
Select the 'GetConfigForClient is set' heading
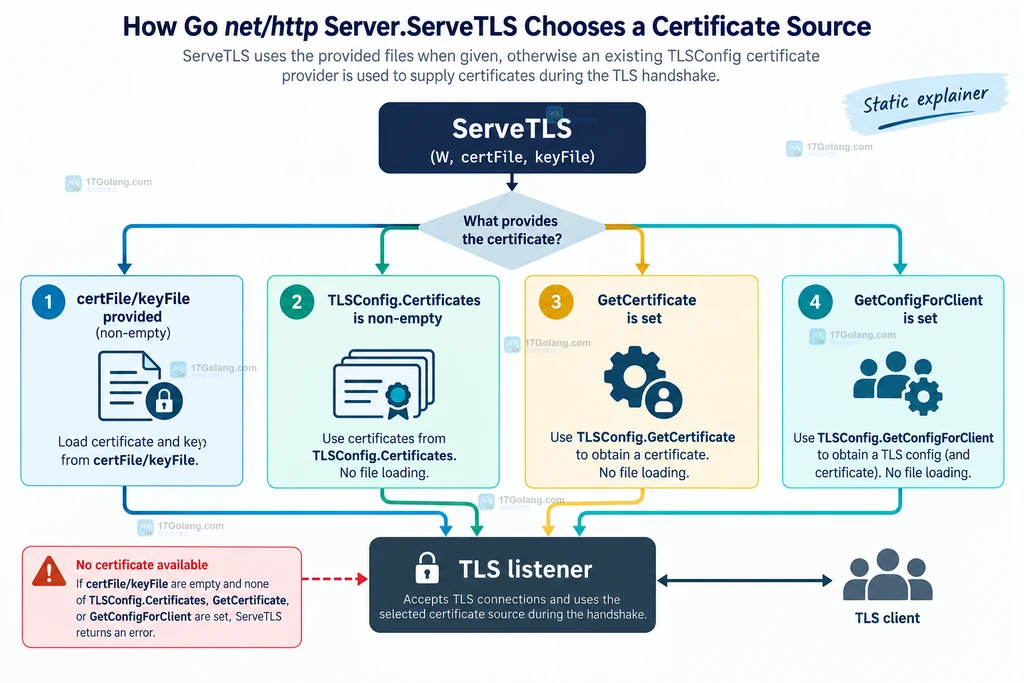click(918, 310)
